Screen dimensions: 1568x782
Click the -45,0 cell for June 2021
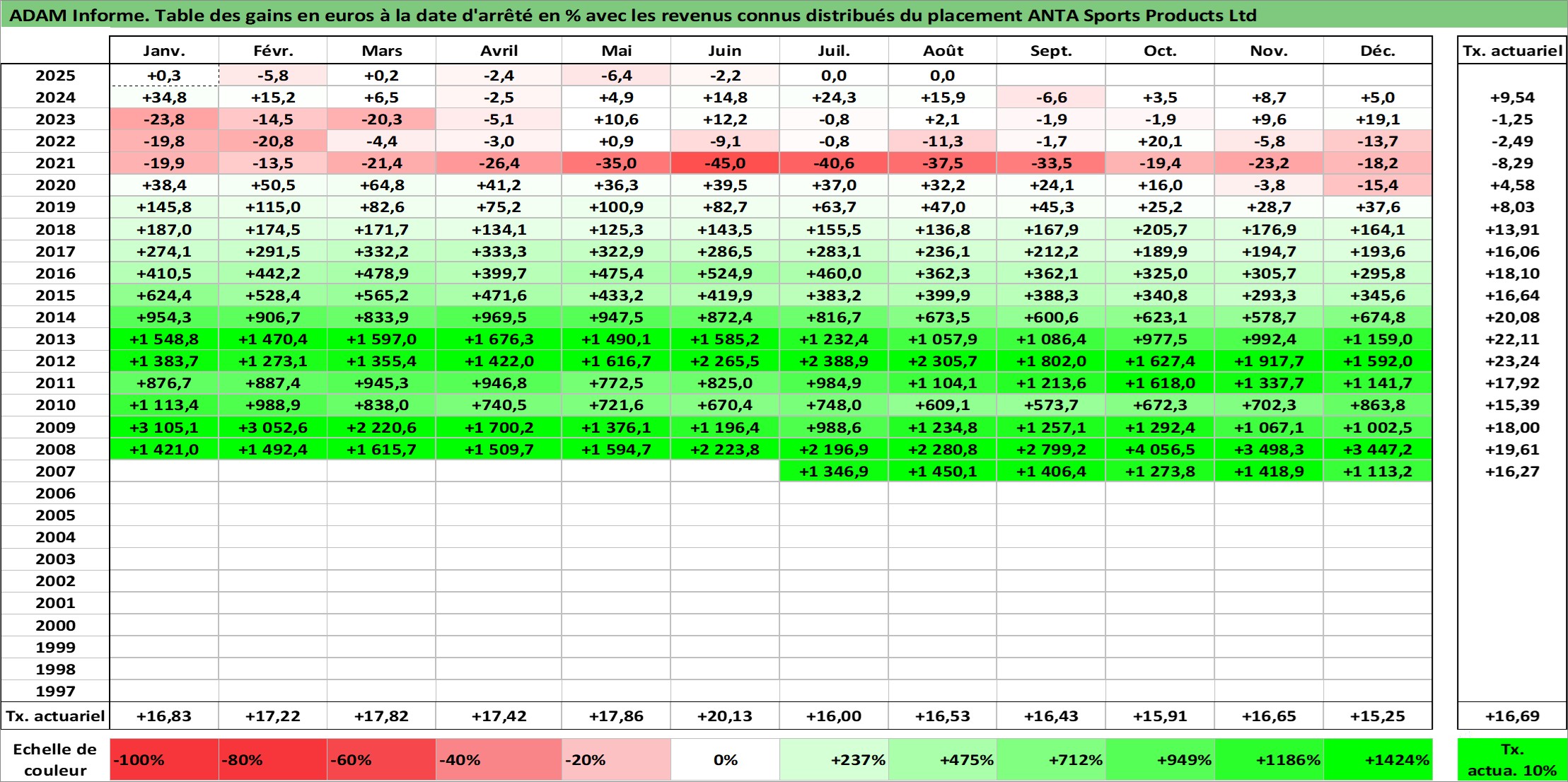click(x=725, y=163)
